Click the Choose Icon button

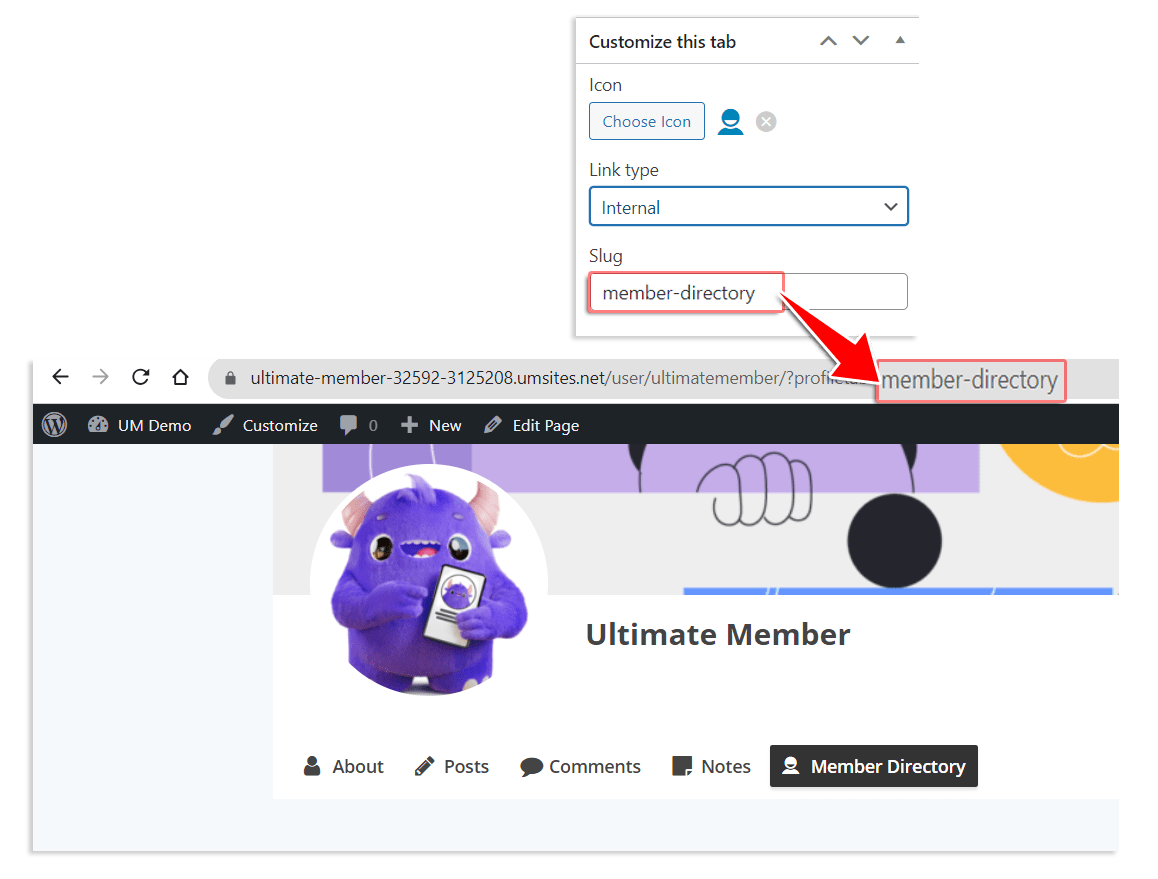point(646,121)
